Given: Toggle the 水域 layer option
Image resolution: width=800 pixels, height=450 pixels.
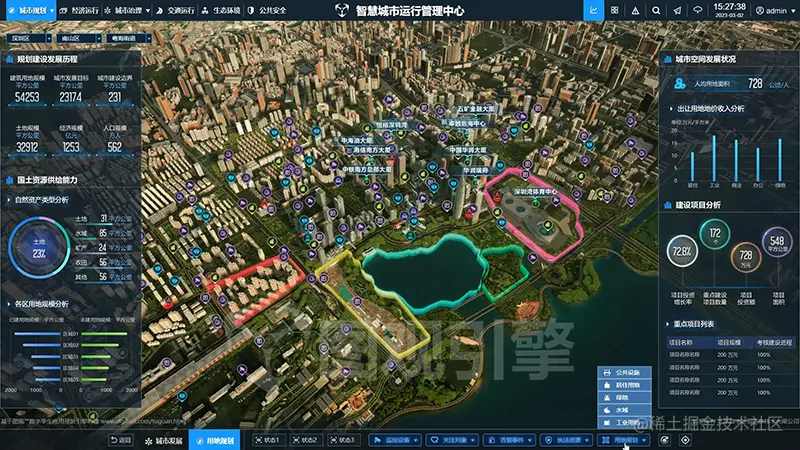Looking at the screenshot, I should pyautogui.click(x=624, y=410).
